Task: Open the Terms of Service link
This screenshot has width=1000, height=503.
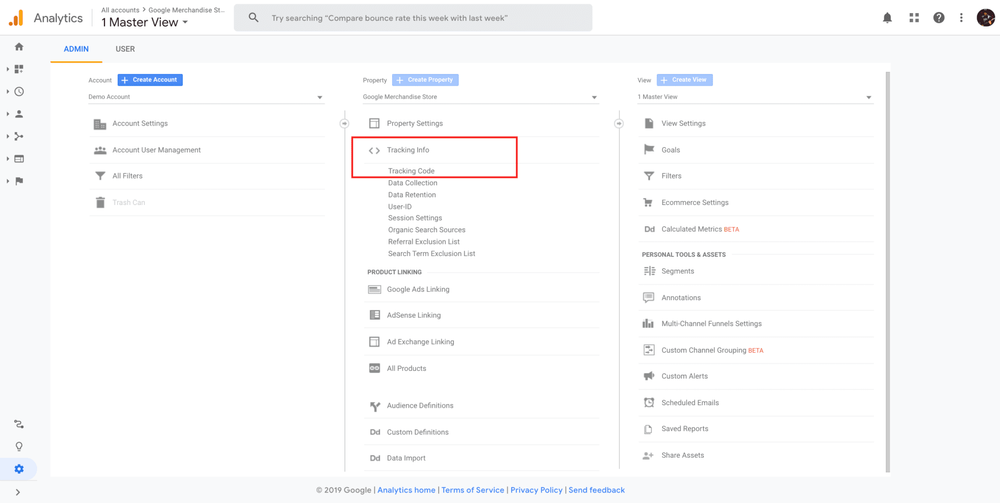Action: pyautogui.click(x=473, y=490)
